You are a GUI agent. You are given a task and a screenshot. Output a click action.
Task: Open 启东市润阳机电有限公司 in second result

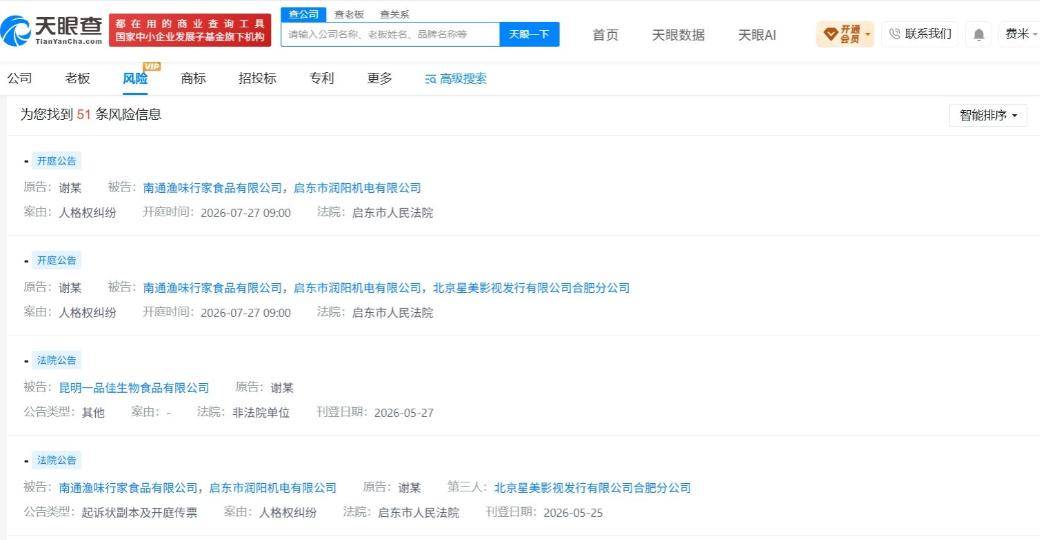click(358, 288)
